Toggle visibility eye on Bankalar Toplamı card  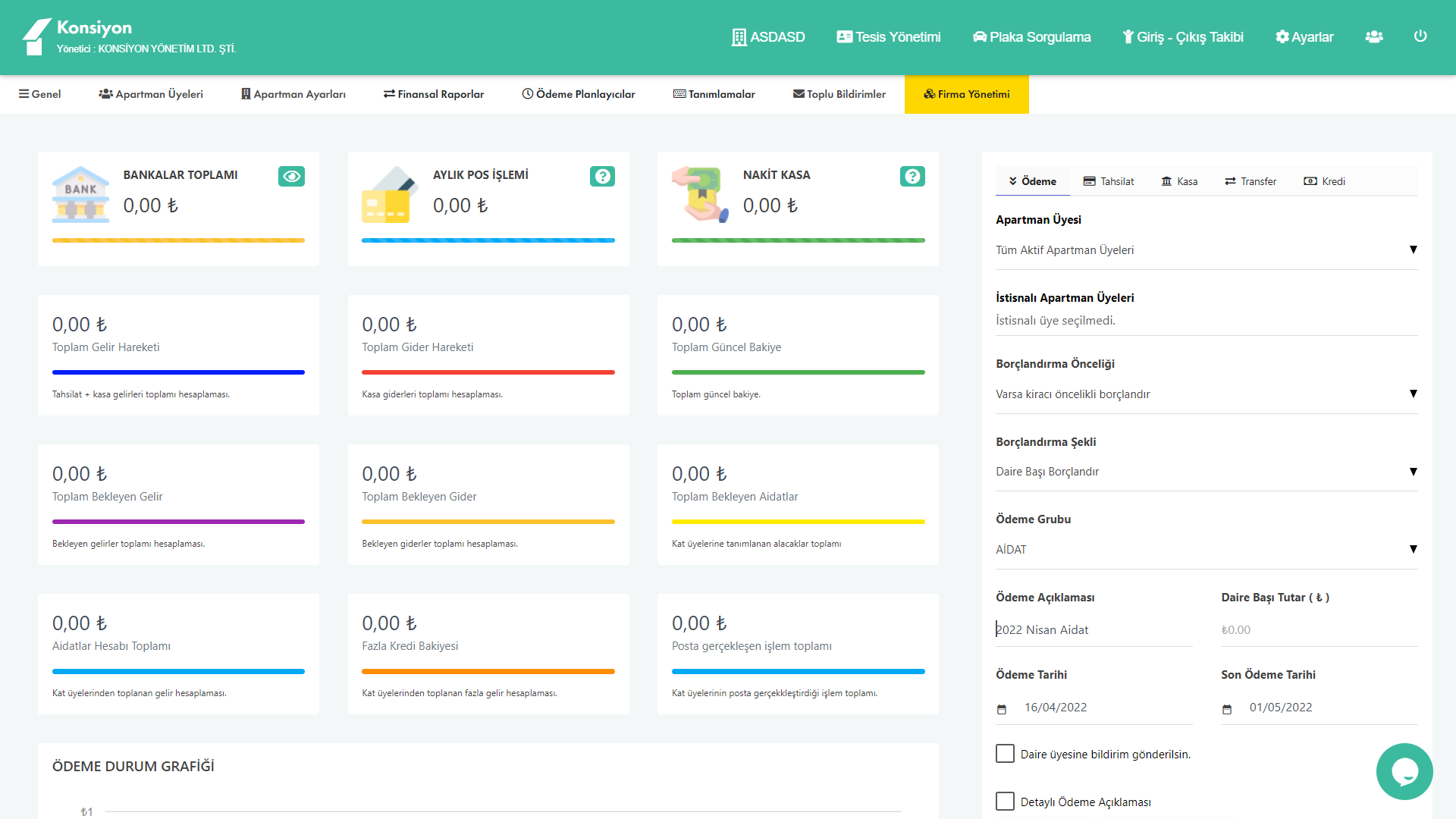coord(291,177)
